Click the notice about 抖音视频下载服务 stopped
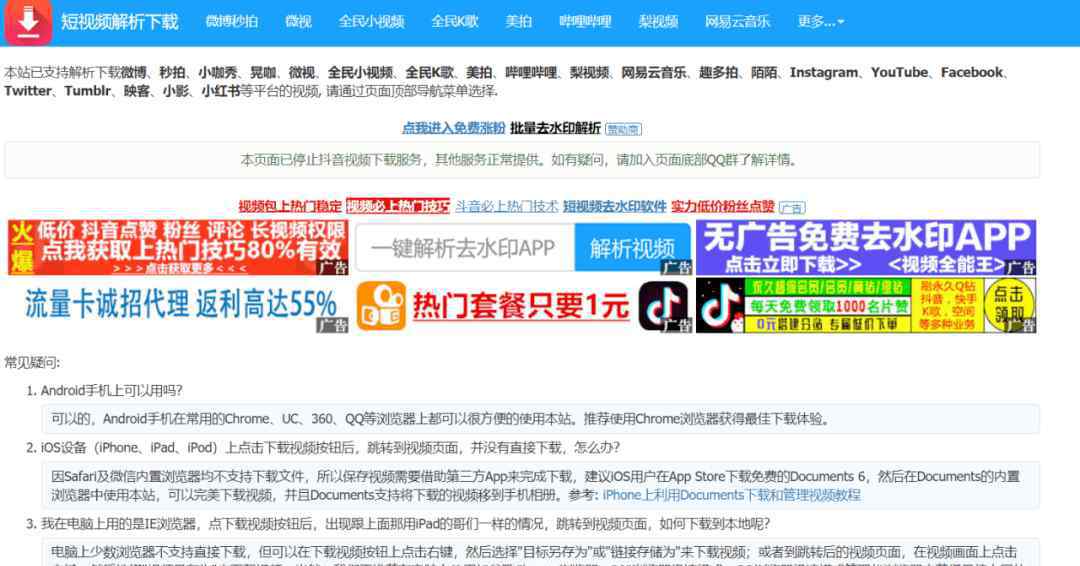Screen dimensions: 1080x566 point(522,160)
